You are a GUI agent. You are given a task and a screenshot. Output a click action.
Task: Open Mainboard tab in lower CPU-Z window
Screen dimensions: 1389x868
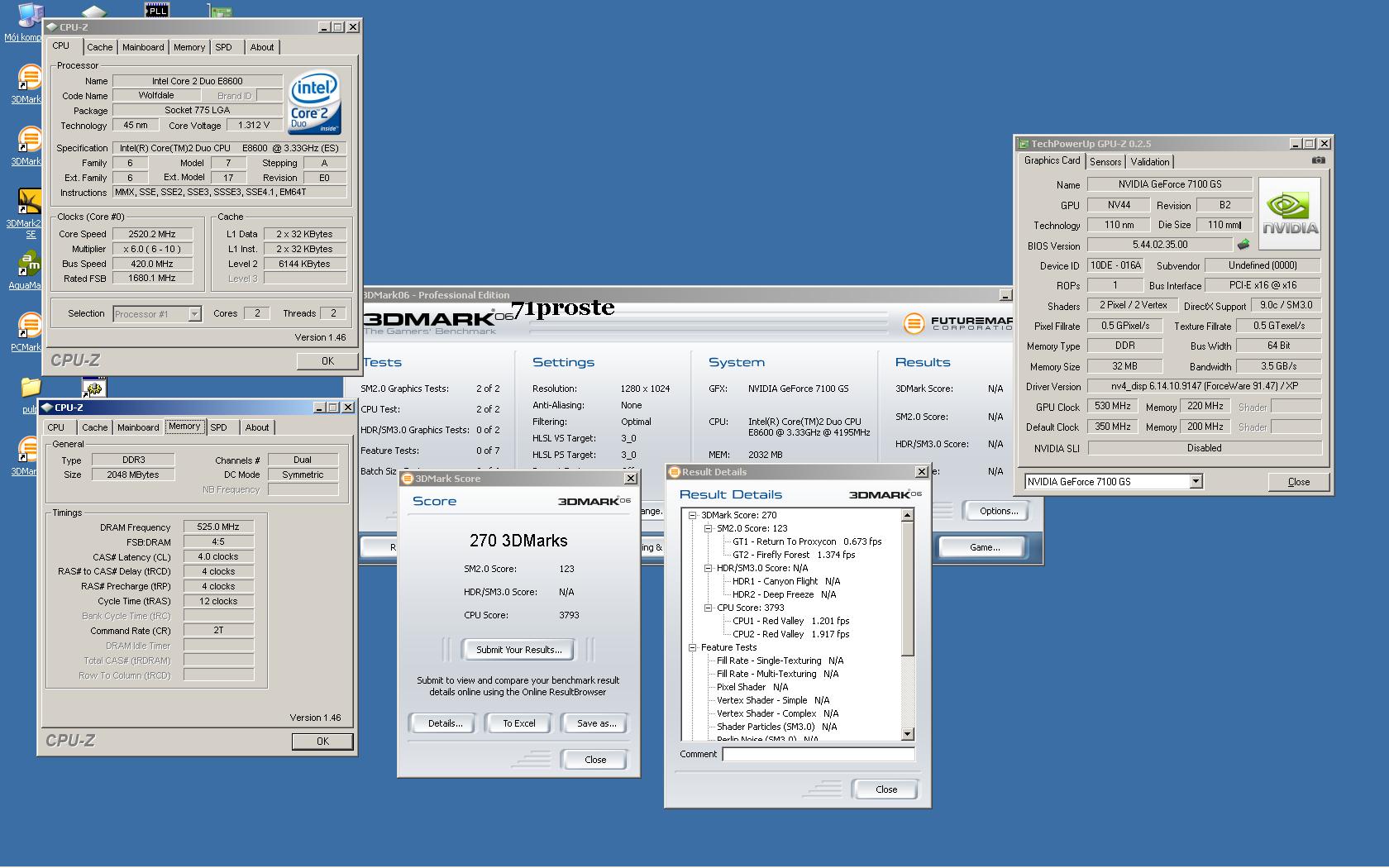[138, 427]
